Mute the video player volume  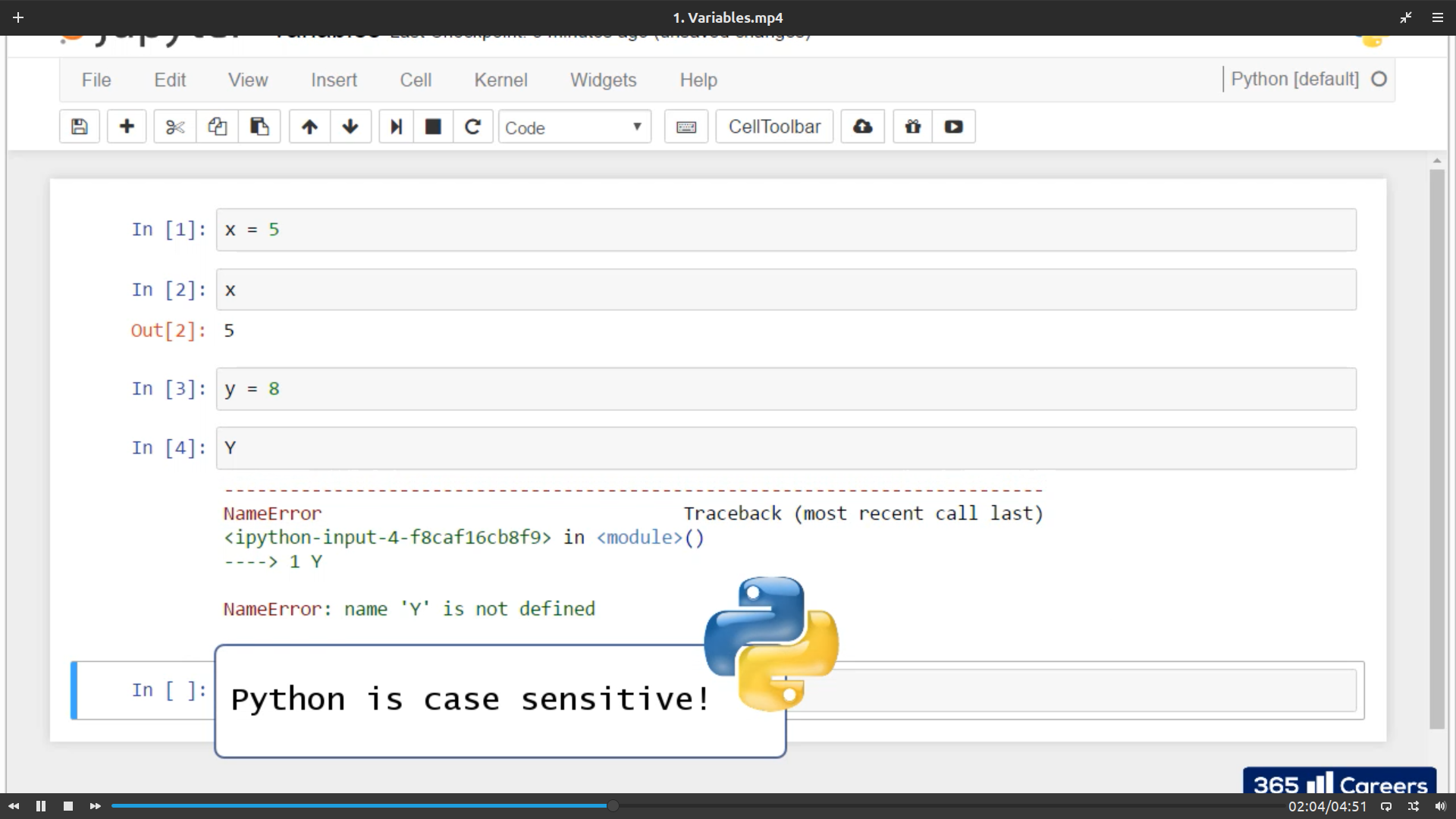pyautogui.click(x=1440, y=806)
